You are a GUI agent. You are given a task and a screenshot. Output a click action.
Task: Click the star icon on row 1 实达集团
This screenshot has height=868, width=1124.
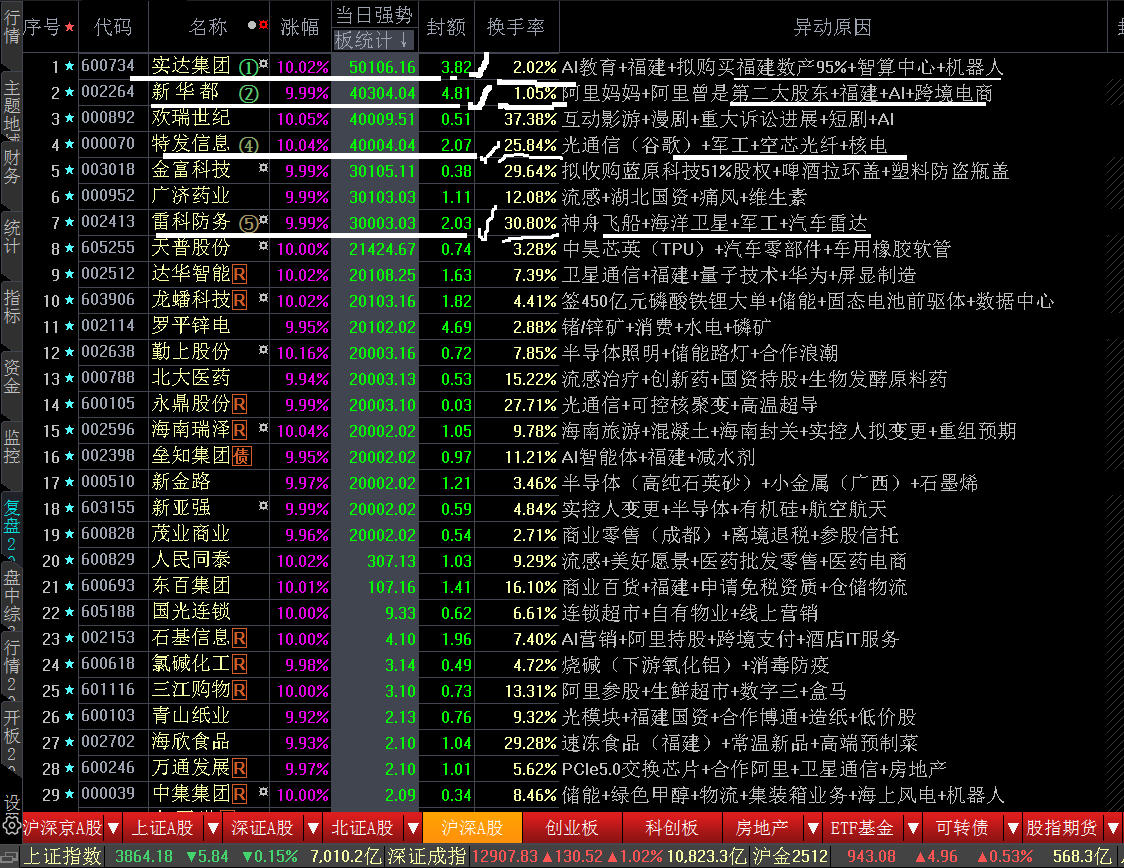click(x=70, y=67)
